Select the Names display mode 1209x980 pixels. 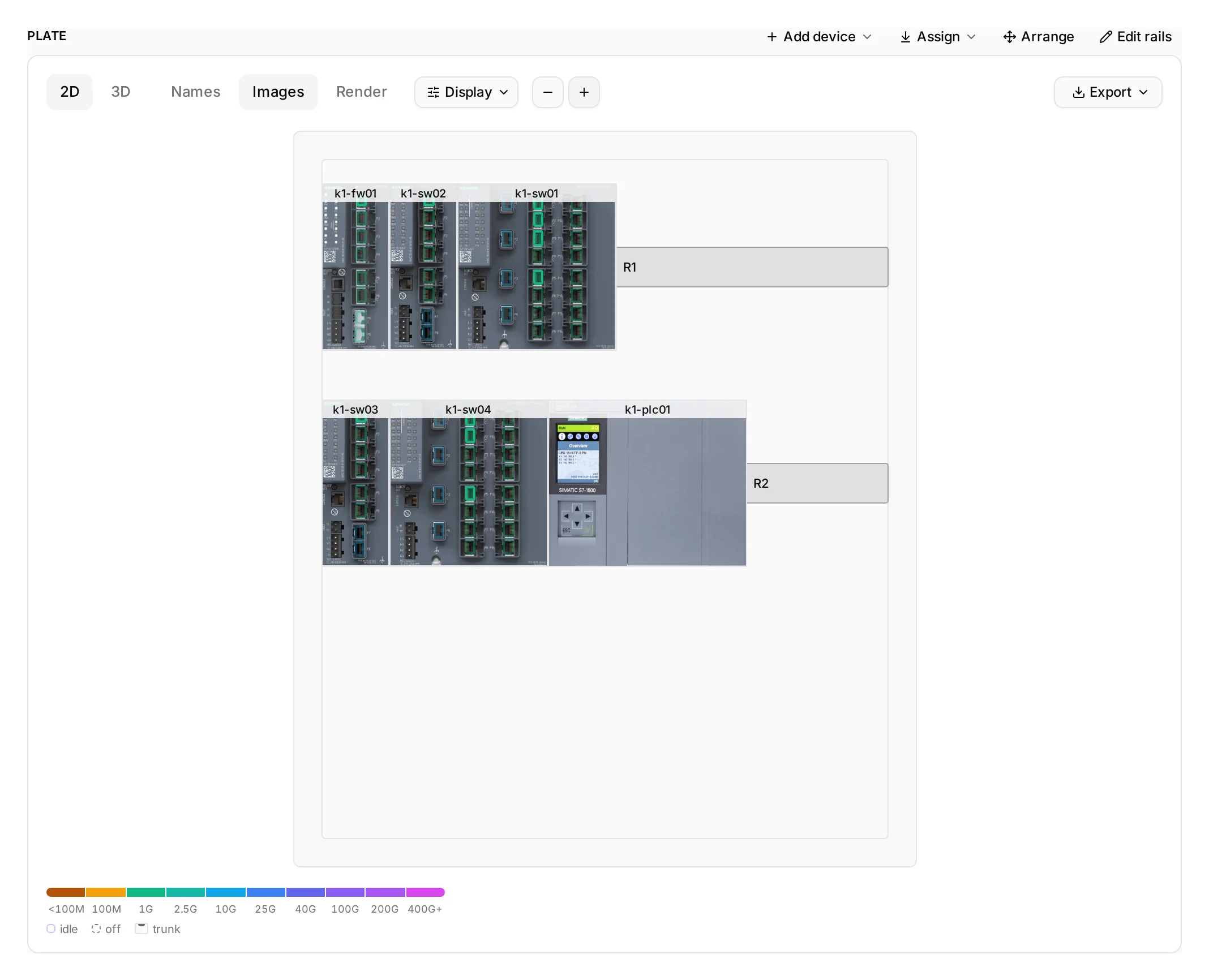196,92
